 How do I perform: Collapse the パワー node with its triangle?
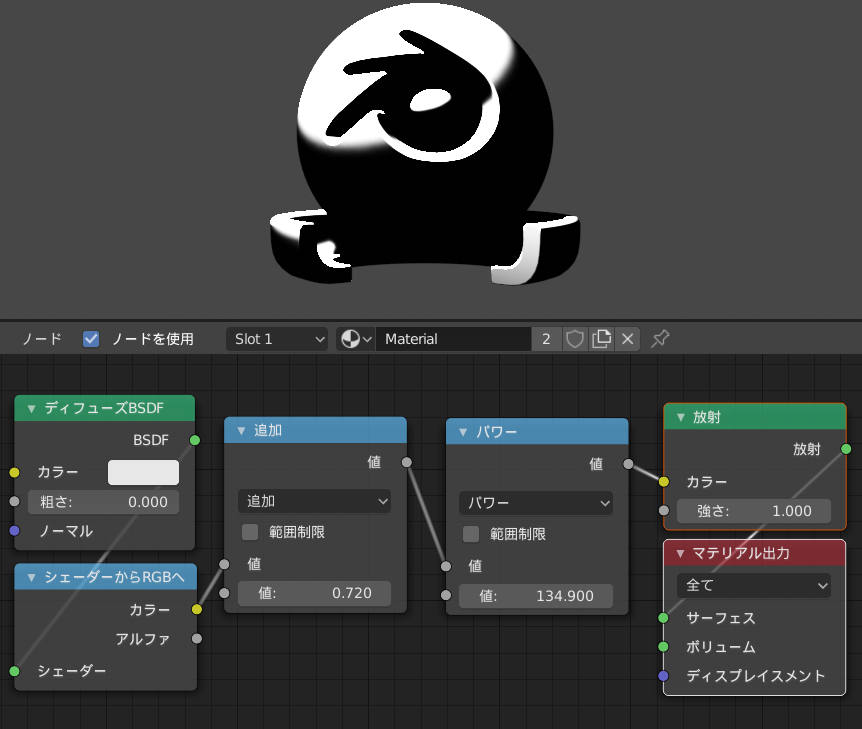463,432
